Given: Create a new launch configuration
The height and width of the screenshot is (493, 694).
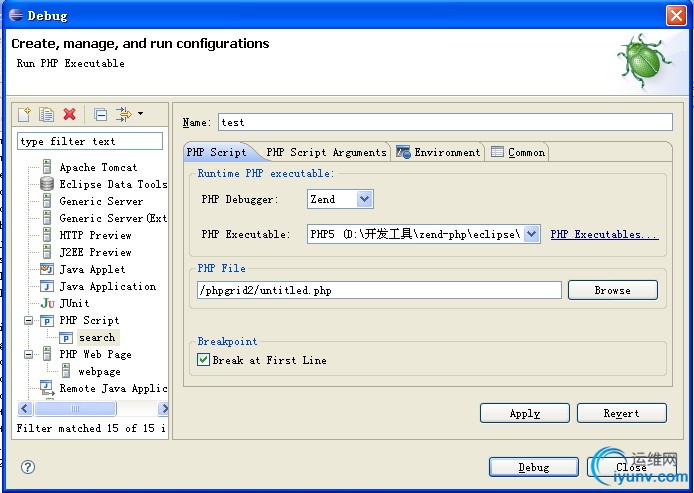Looking at the screenshot, I should 24,114.
